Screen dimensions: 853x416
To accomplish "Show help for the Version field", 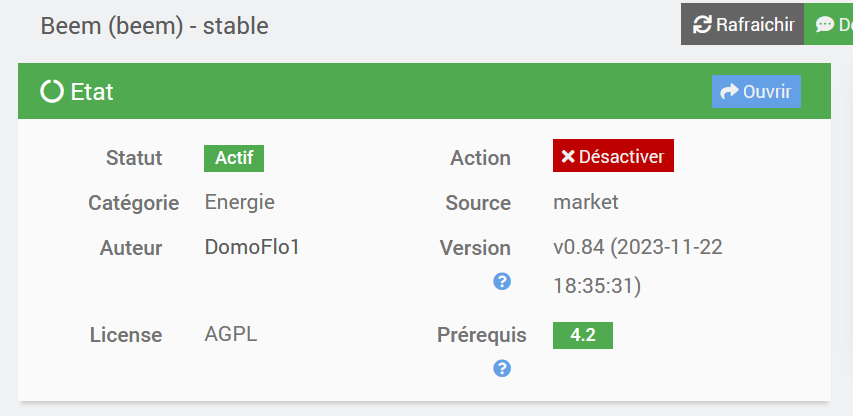I will (x=502, y=281).
